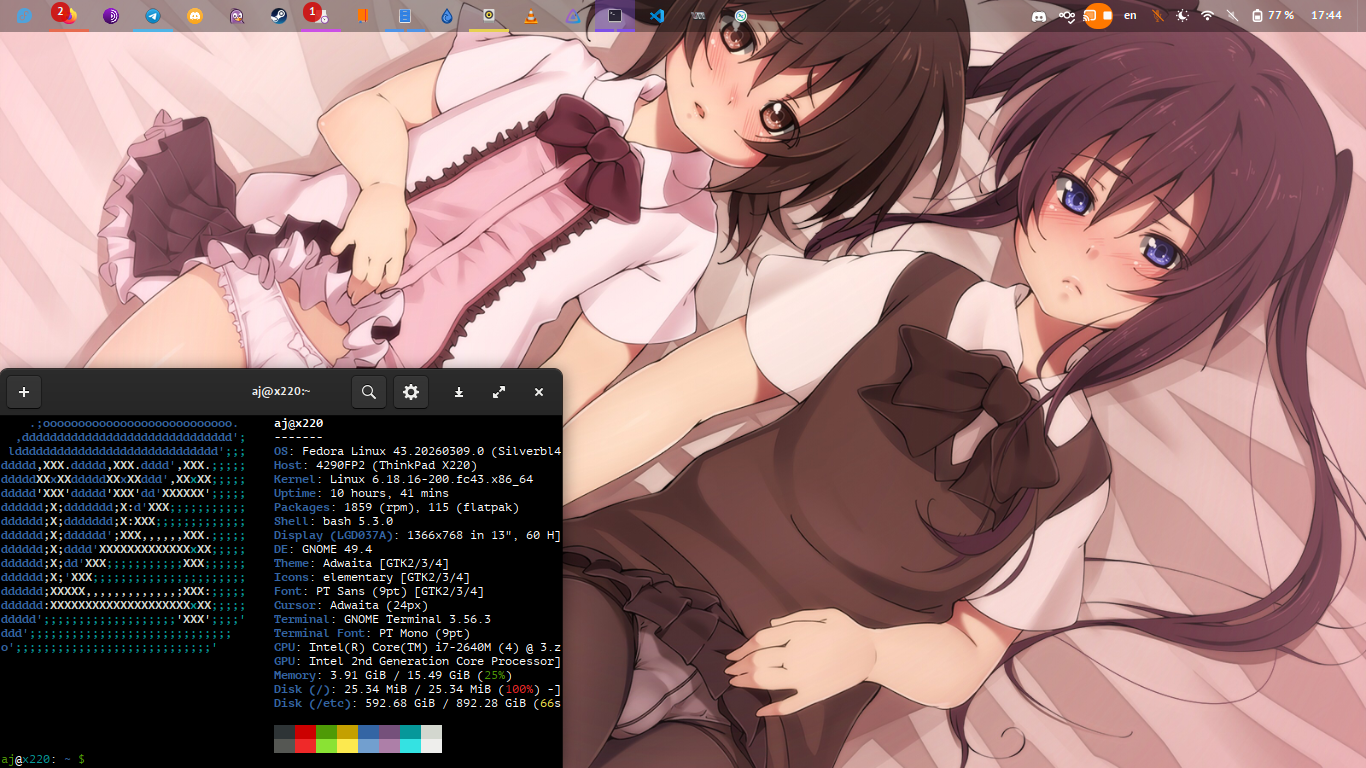Screen dimensions: 1366x768
Task: Open the Telegram app icon
Action: tap(153, 16)
